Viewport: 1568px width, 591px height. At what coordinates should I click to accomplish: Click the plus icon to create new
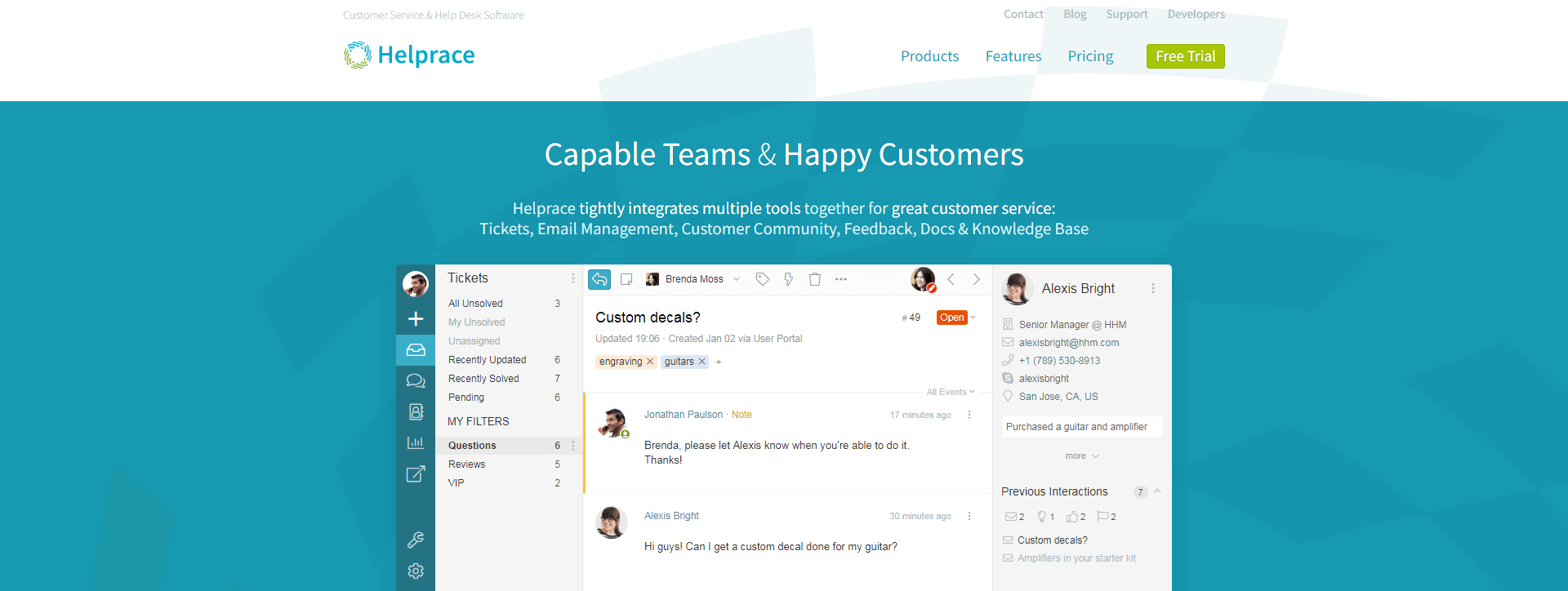(416, 318)
